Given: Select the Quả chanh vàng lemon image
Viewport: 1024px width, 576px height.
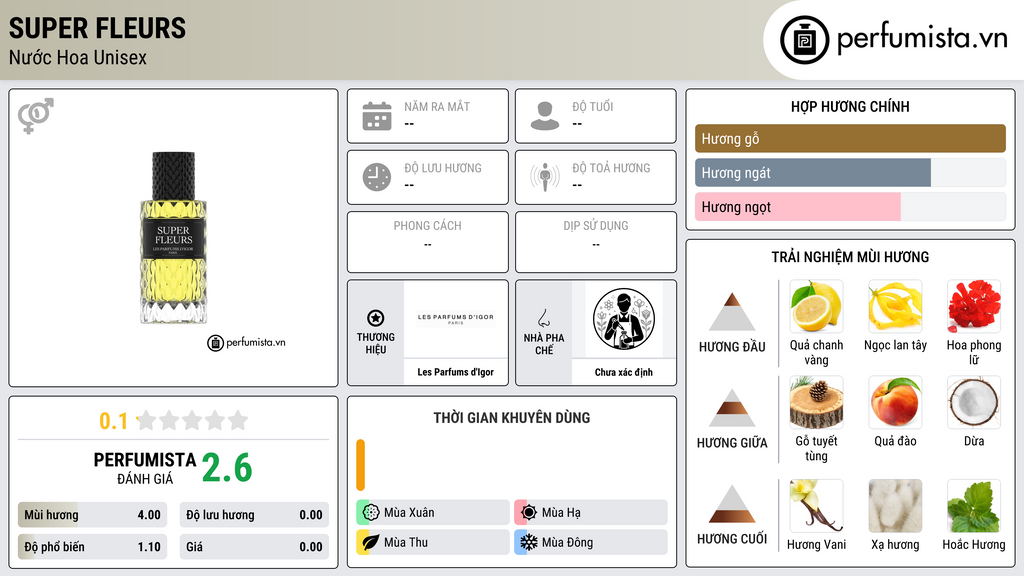Looking at the screenshot, I should [x=816, y=306].
